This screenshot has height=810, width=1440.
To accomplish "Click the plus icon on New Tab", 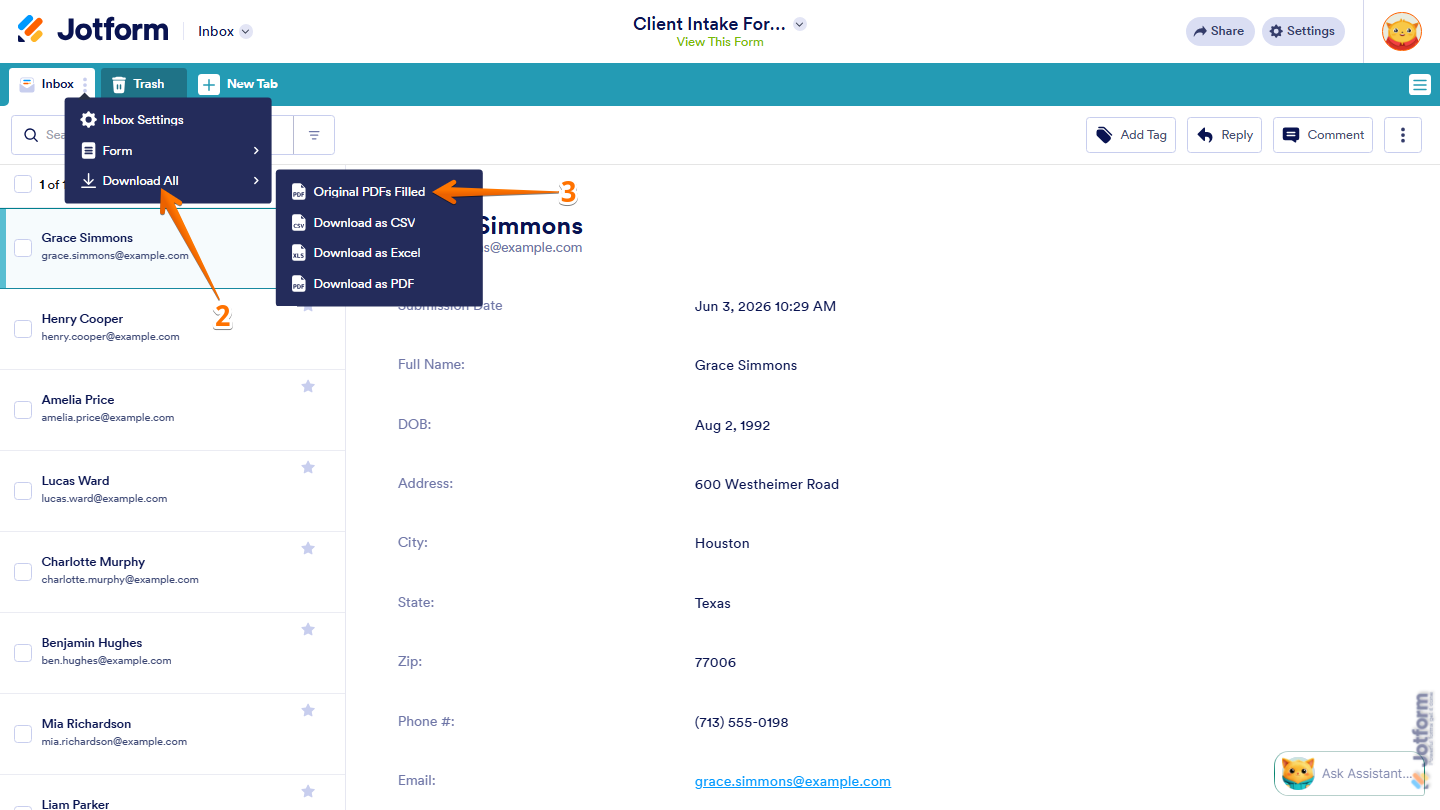I will [x=208, y=84].
